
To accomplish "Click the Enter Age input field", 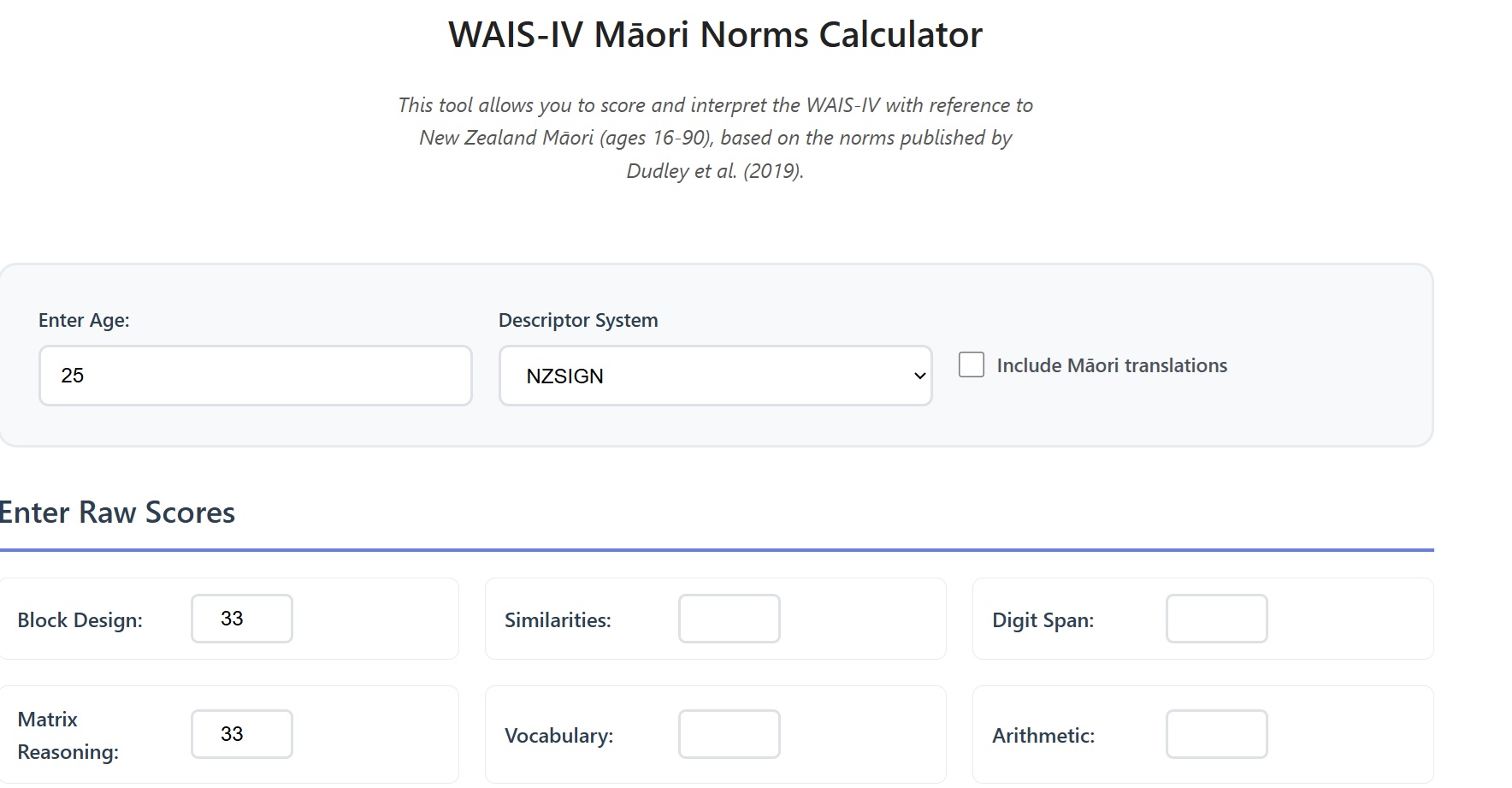I will tap(255, 376).
